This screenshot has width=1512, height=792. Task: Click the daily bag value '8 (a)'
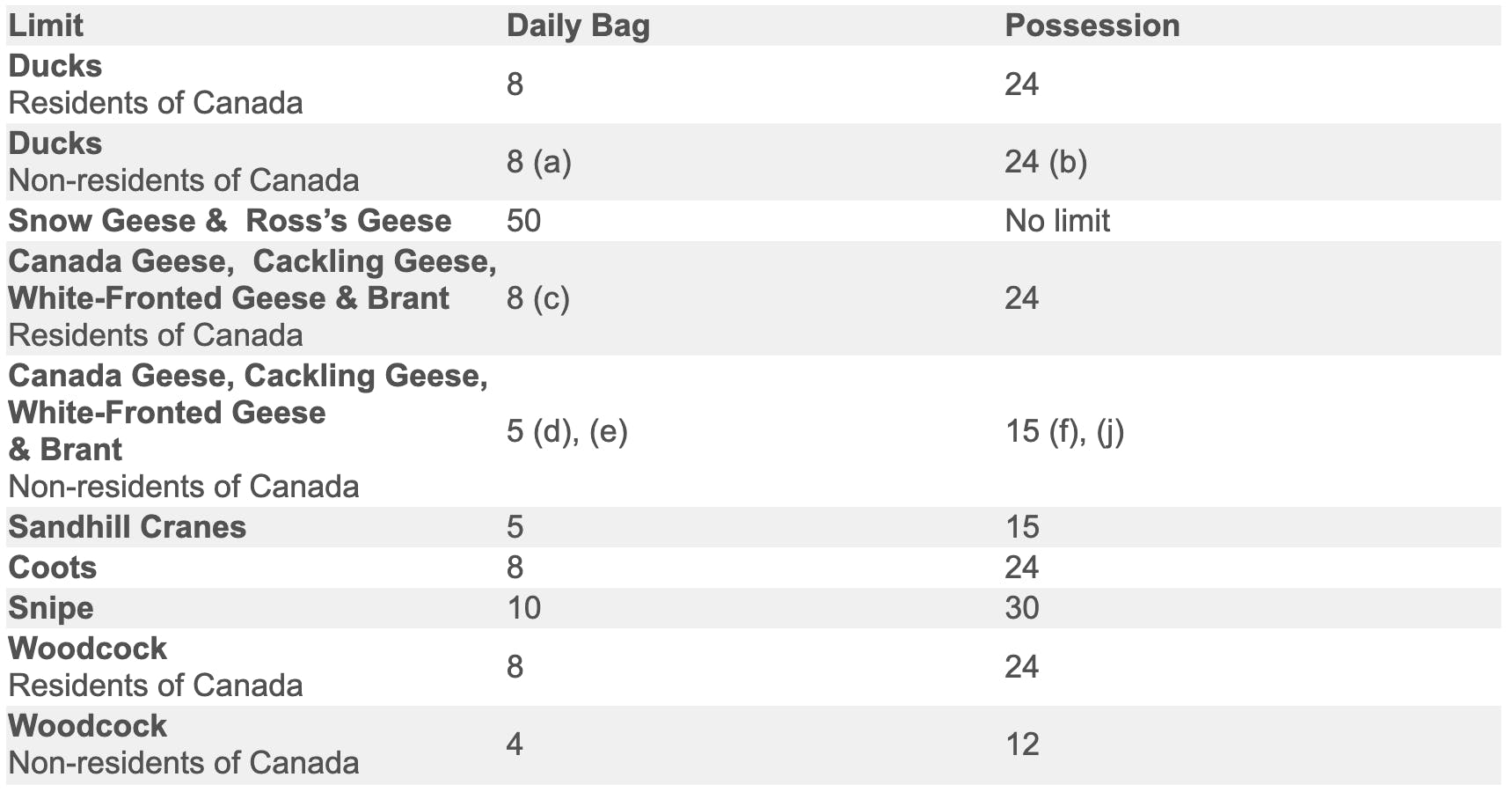tap(538, 162)
